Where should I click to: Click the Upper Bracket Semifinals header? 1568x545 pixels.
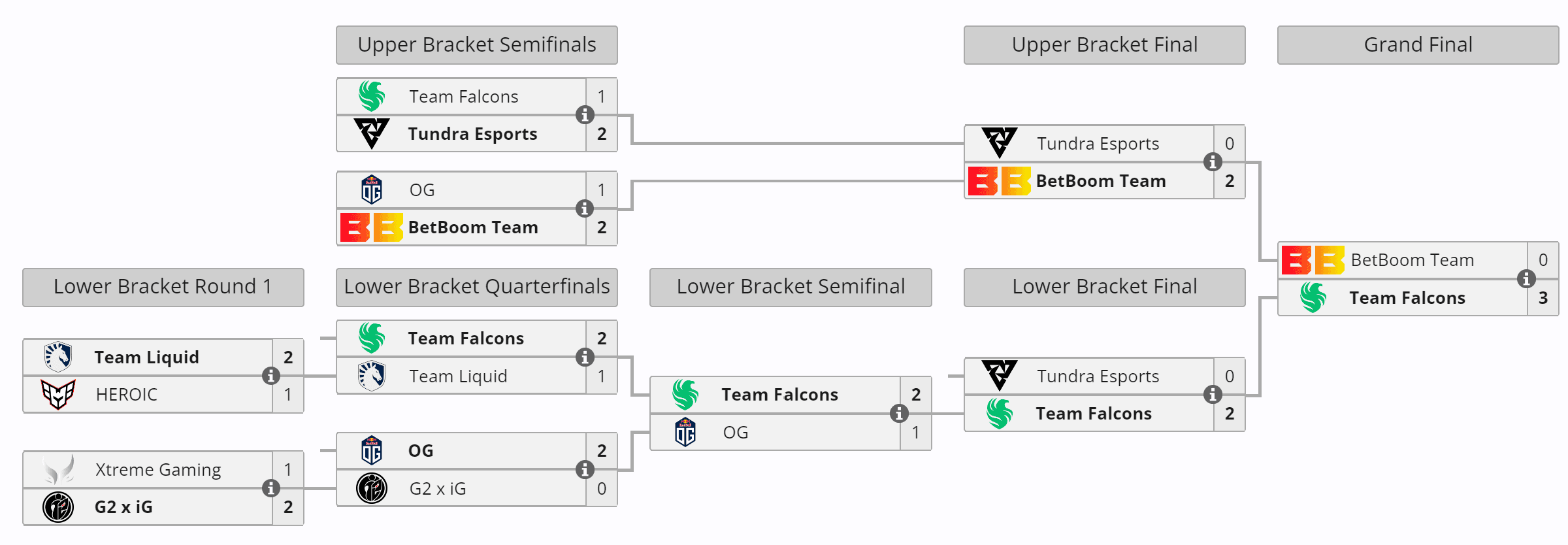(476, 45)
